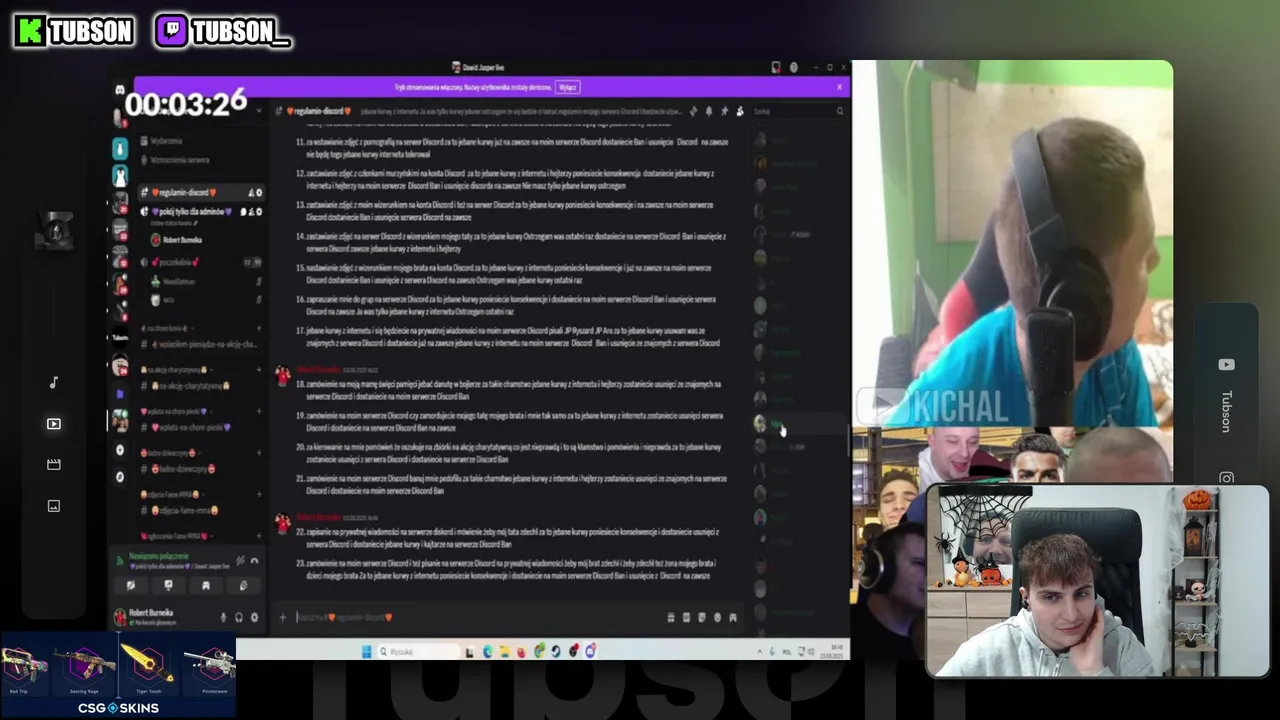Screen dimensions: 1280x720
Task: Open chat icon on pokój tylko dla adminów
Action: coord(243,212)
